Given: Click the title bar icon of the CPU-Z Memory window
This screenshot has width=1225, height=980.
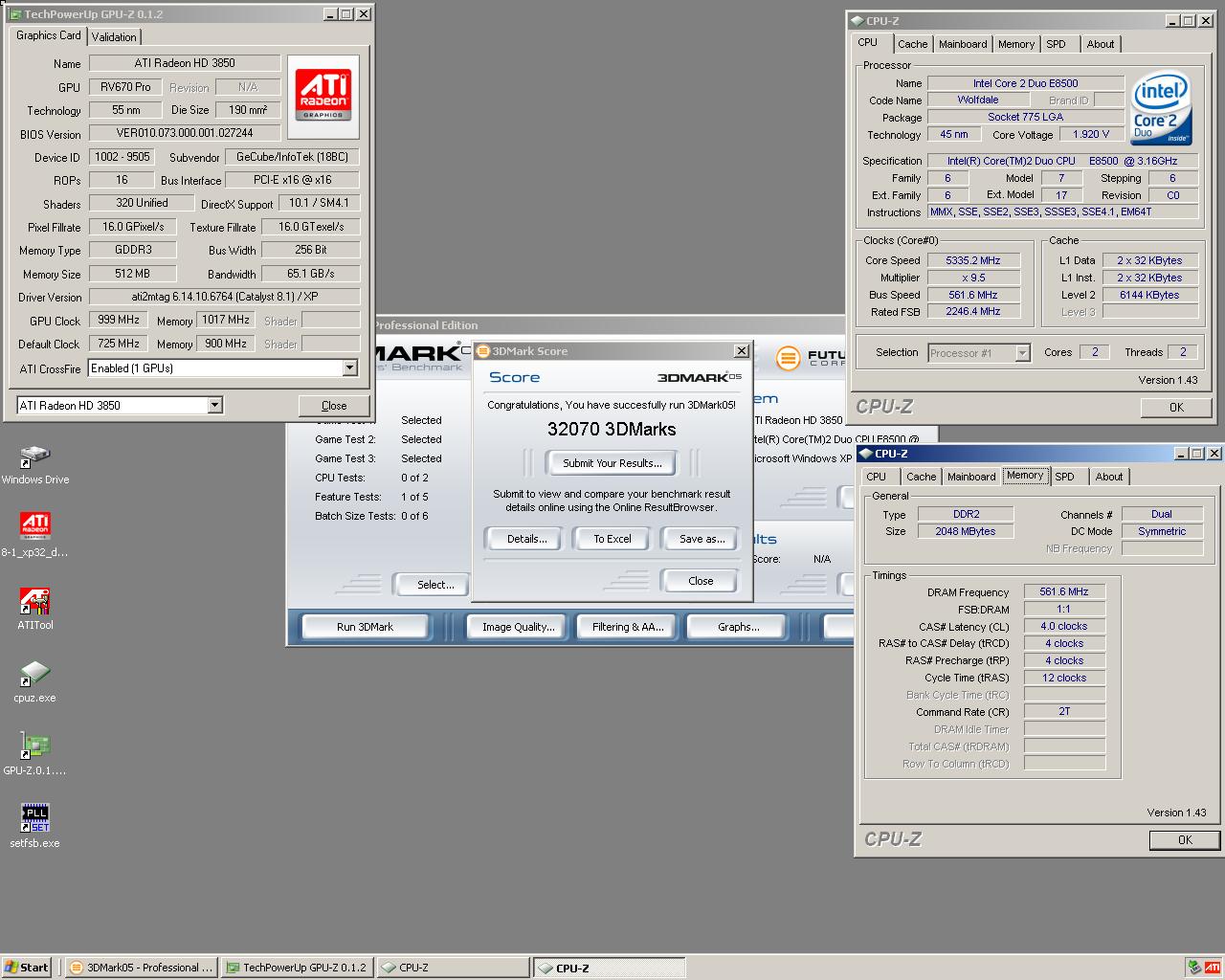Looking at the screenshot, I should (x=866, y=454).
